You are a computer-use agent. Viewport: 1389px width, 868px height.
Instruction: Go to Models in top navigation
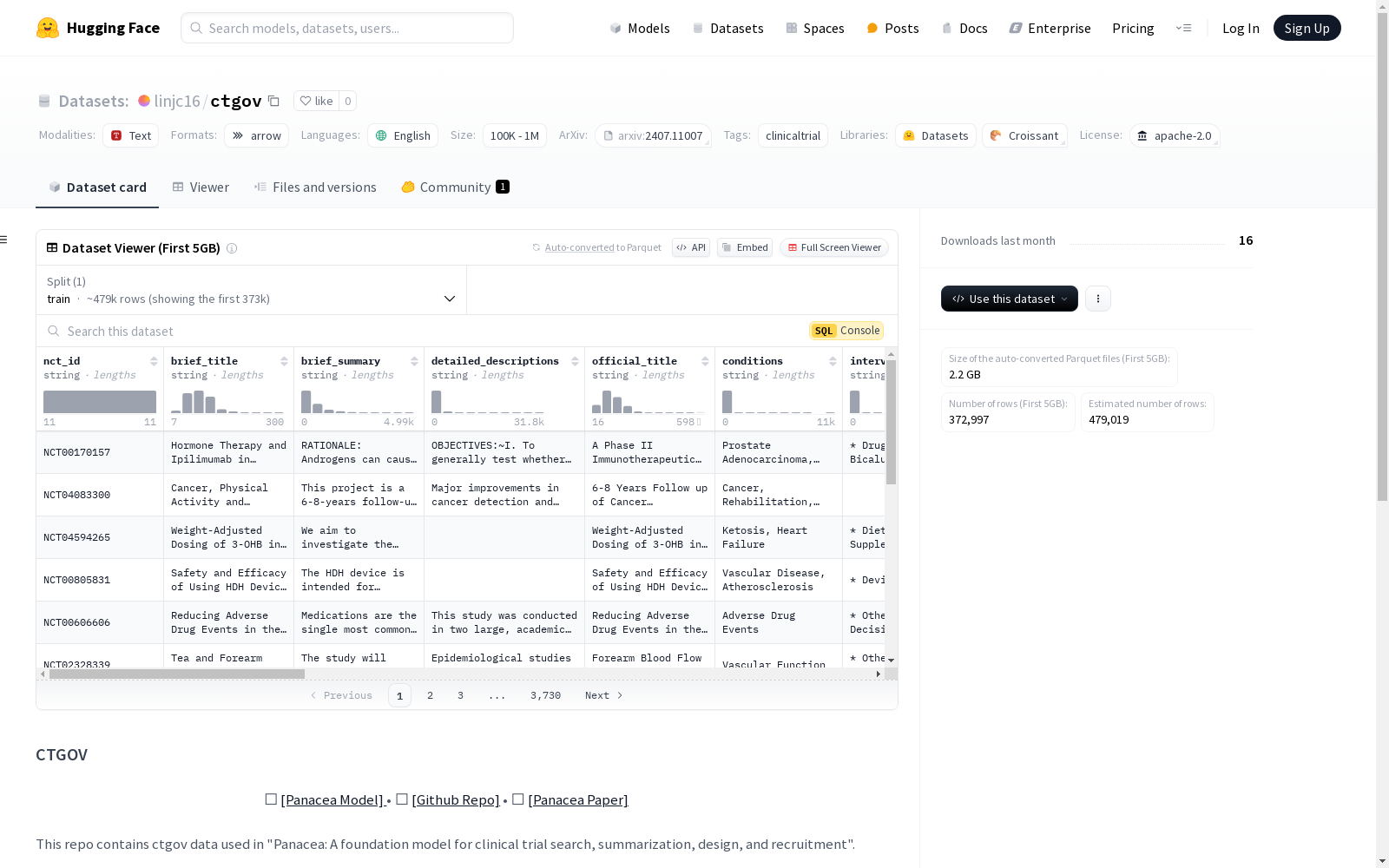[640, 28]
